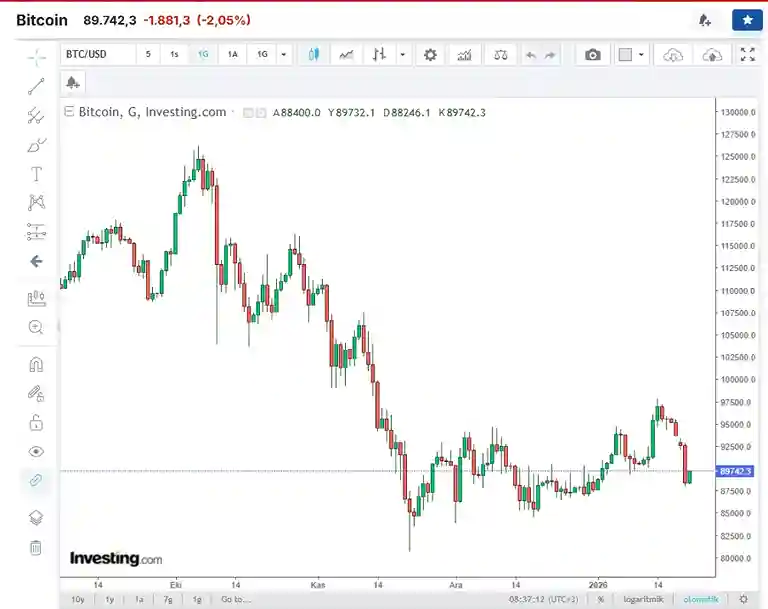The height and width of the screenshot is (609, 768).
Task: Take a chart snapshot with camera icon
Action: (593, 55)
